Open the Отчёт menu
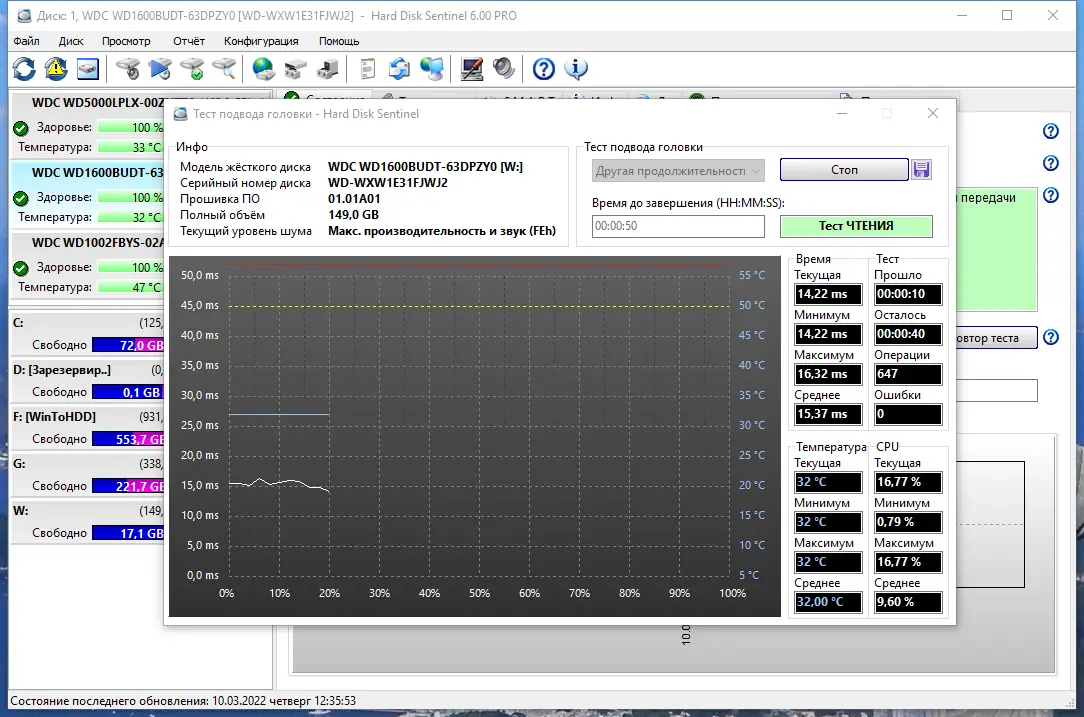 coord(189,41)
